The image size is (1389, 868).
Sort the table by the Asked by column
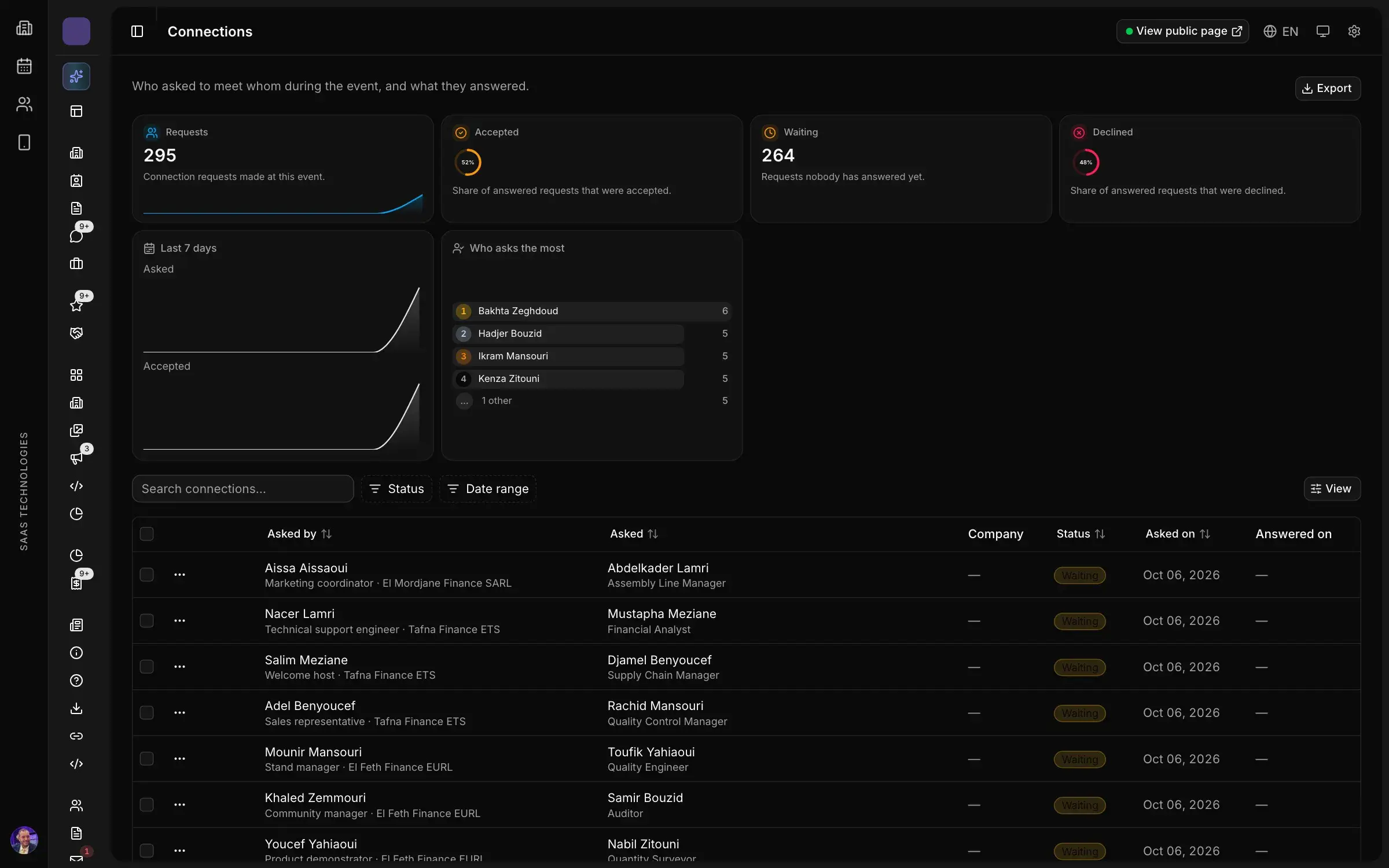click(x=299, y=534)
